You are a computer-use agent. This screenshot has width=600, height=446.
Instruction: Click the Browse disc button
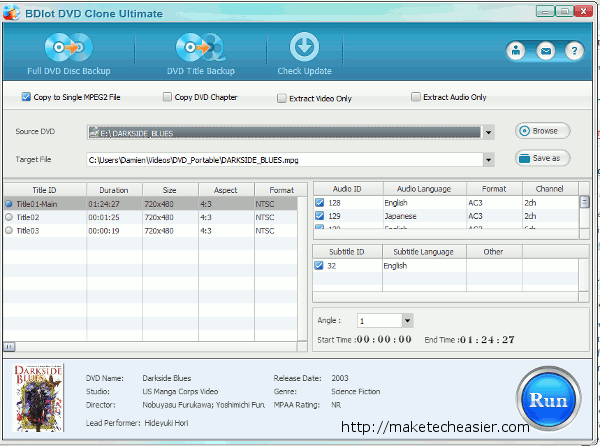point(543,131)
